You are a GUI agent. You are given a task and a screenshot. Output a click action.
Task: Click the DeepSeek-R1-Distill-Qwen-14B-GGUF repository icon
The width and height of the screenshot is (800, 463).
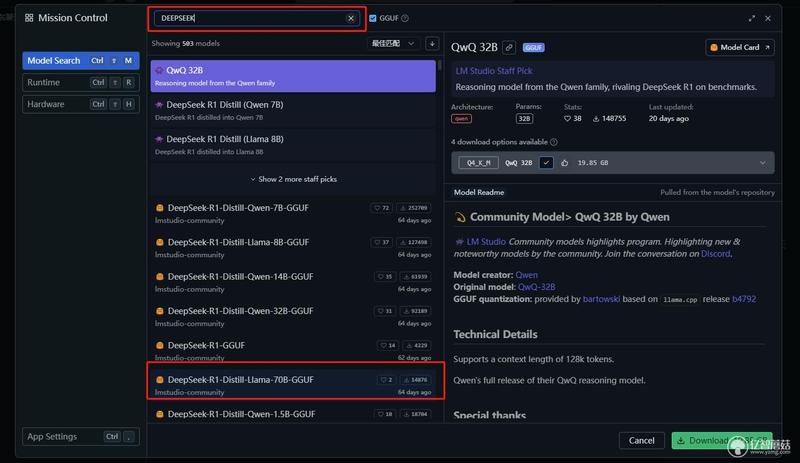tap(160, 276)
